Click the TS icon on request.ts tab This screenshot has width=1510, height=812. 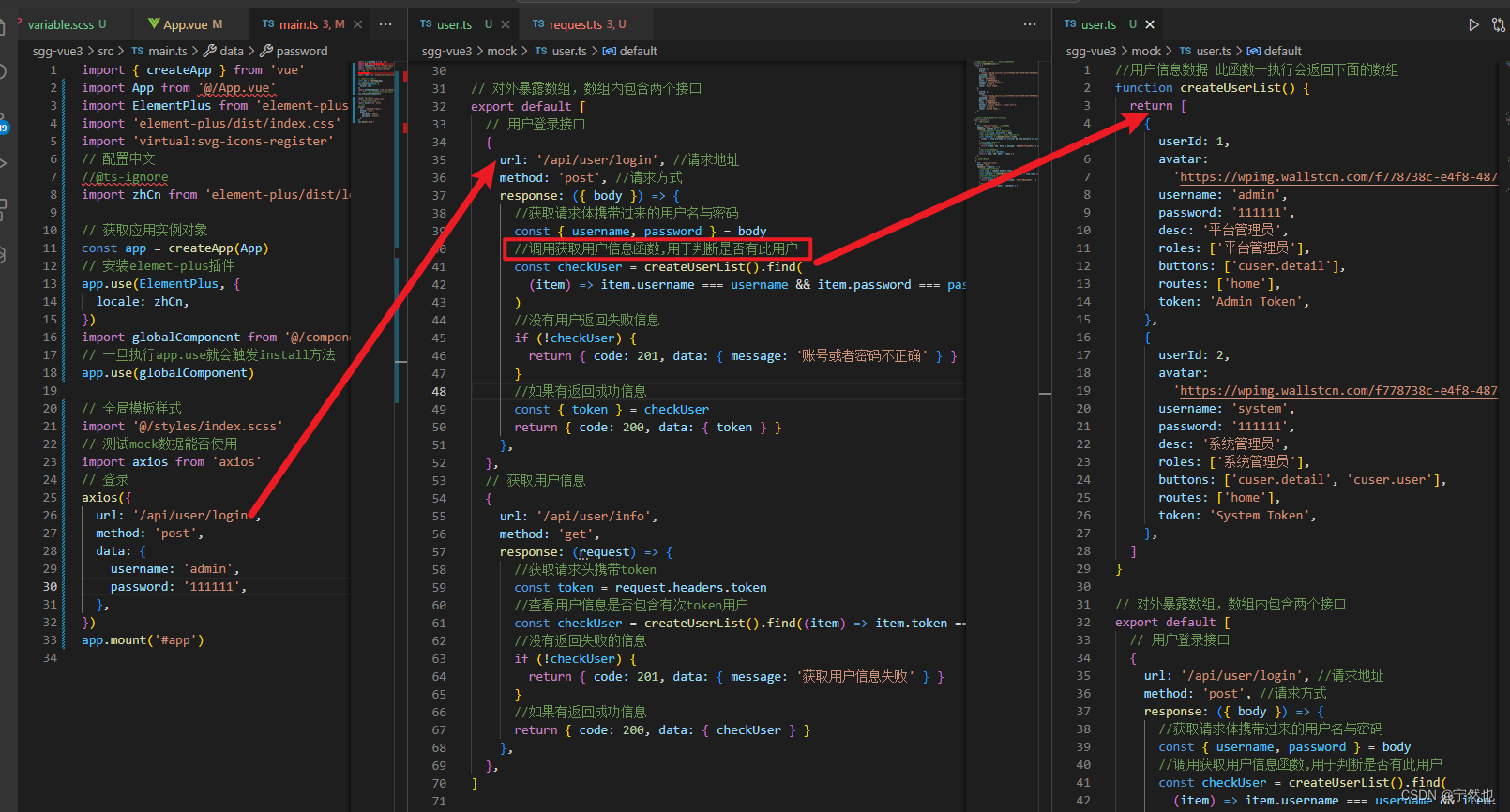(x=538, y=24)
